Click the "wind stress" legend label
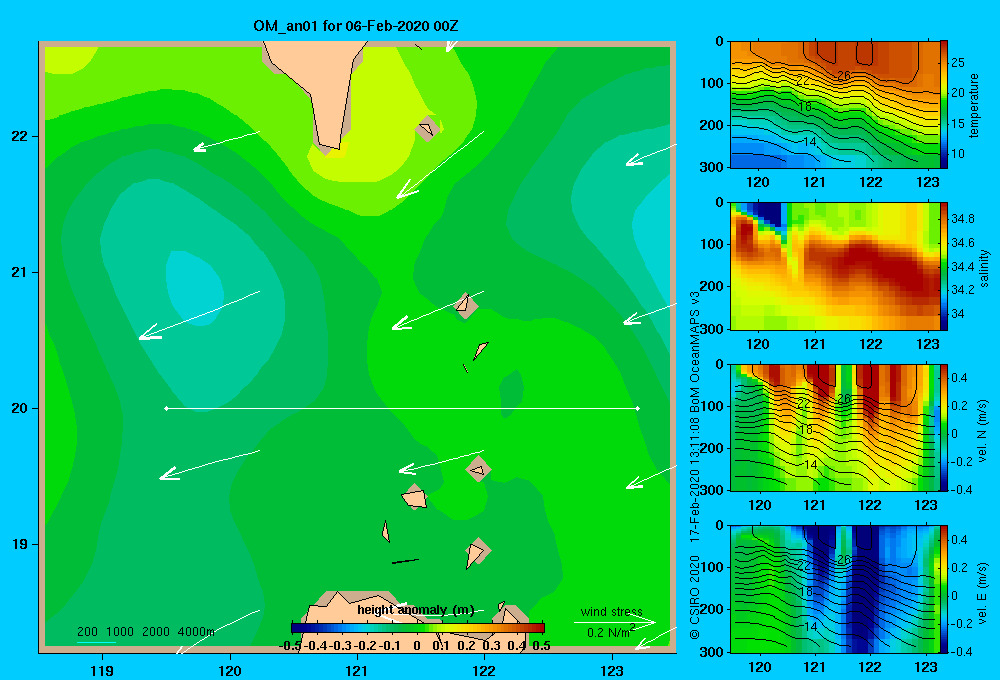This screenshot has width=1000, height=680. coord(612,611)
